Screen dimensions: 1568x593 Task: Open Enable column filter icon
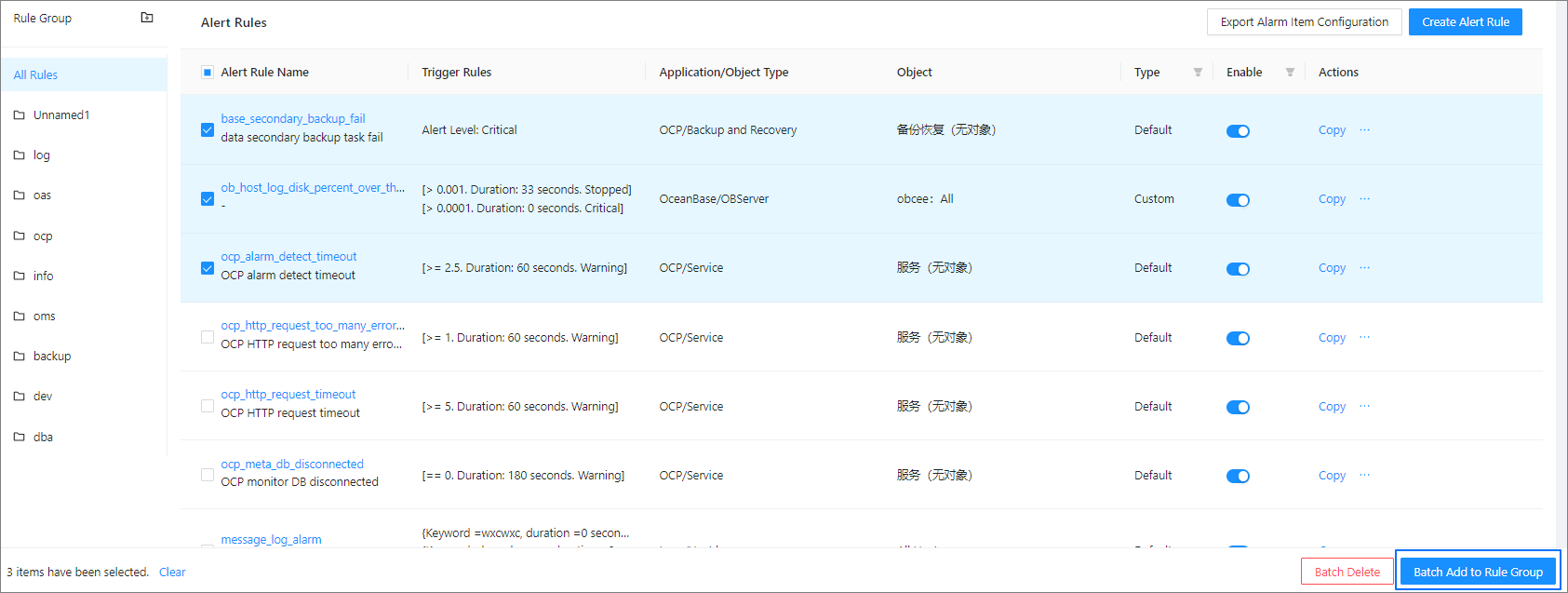(1290, 73)
